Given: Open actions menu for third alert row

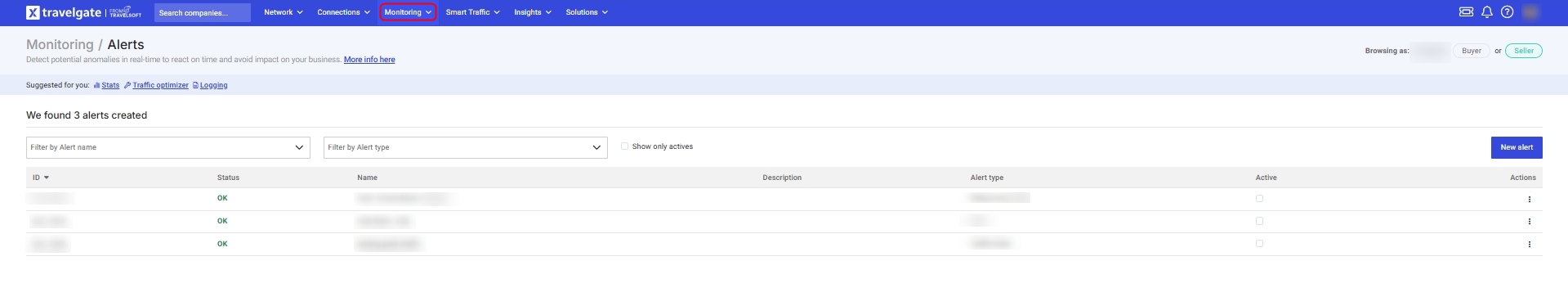Looking at the screenshot, I should click(x=1529, y=245).
